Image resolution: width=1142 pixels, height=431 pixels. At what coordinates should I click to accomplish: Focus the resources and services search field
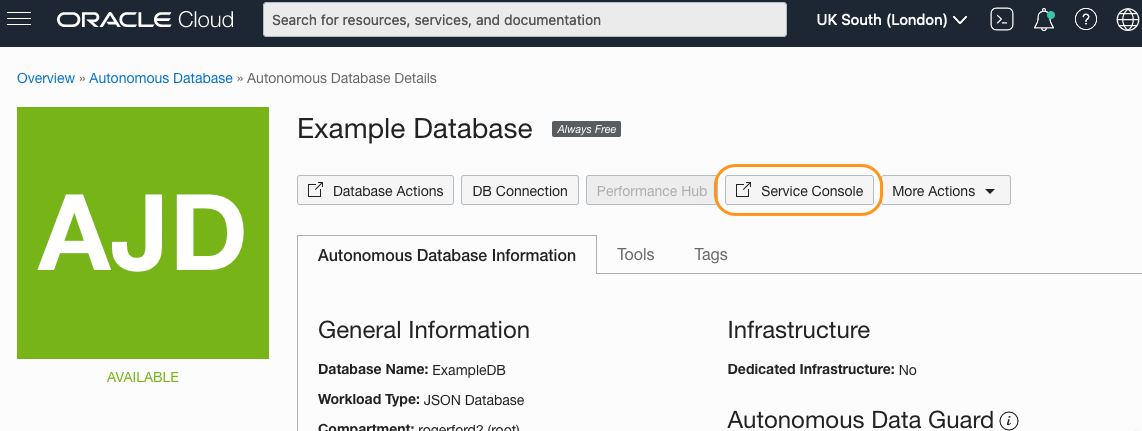click(x=525, y=19)
